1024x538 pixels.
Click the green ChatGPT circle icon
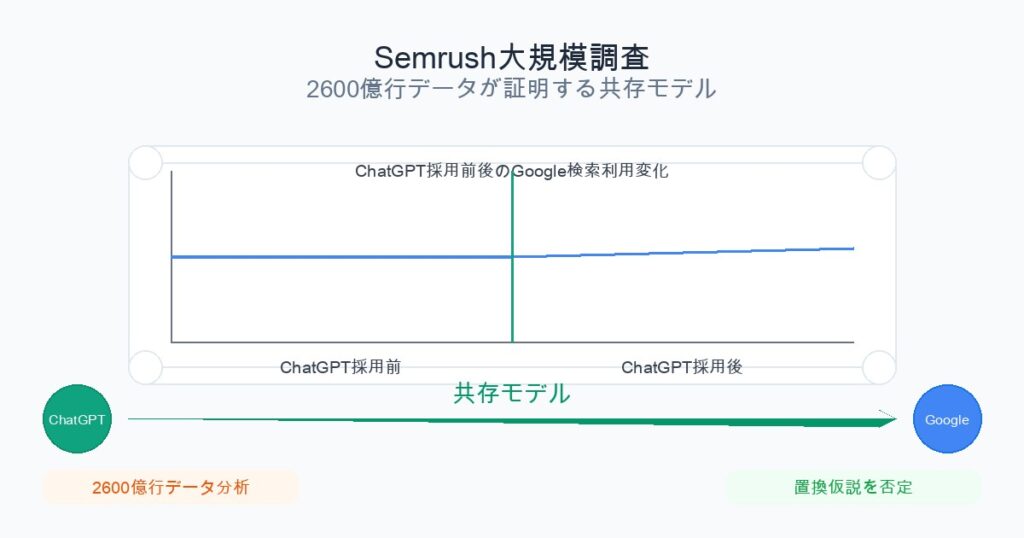[x=77, y=419]
